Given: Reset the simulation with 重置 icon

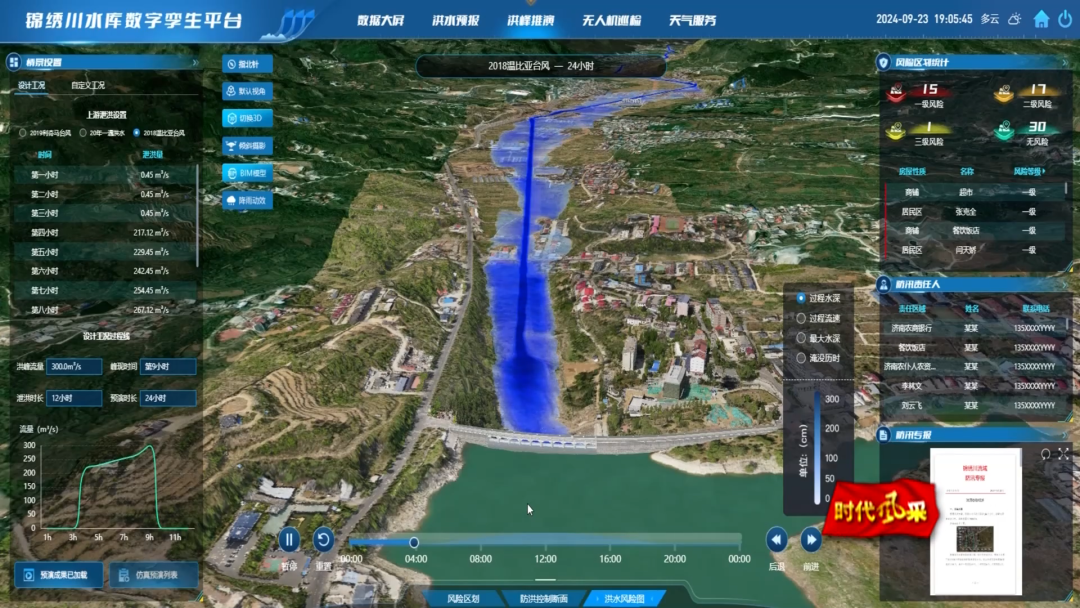Looking at the screenshot, I should pos(323,540).
